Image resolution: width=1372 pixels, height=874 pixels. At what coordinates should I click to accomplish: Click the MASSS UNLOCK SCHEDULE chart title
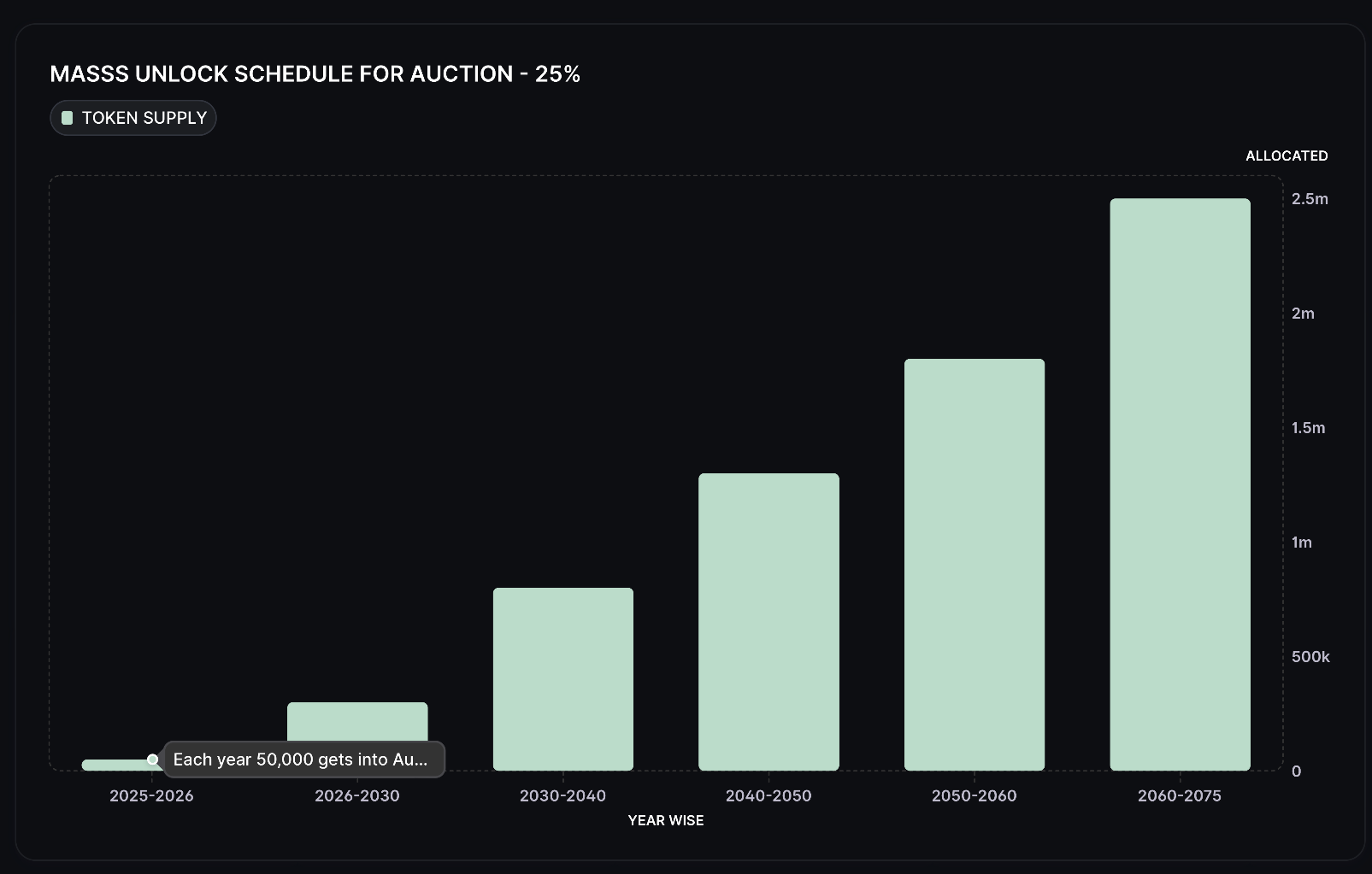tap(315, 74)
